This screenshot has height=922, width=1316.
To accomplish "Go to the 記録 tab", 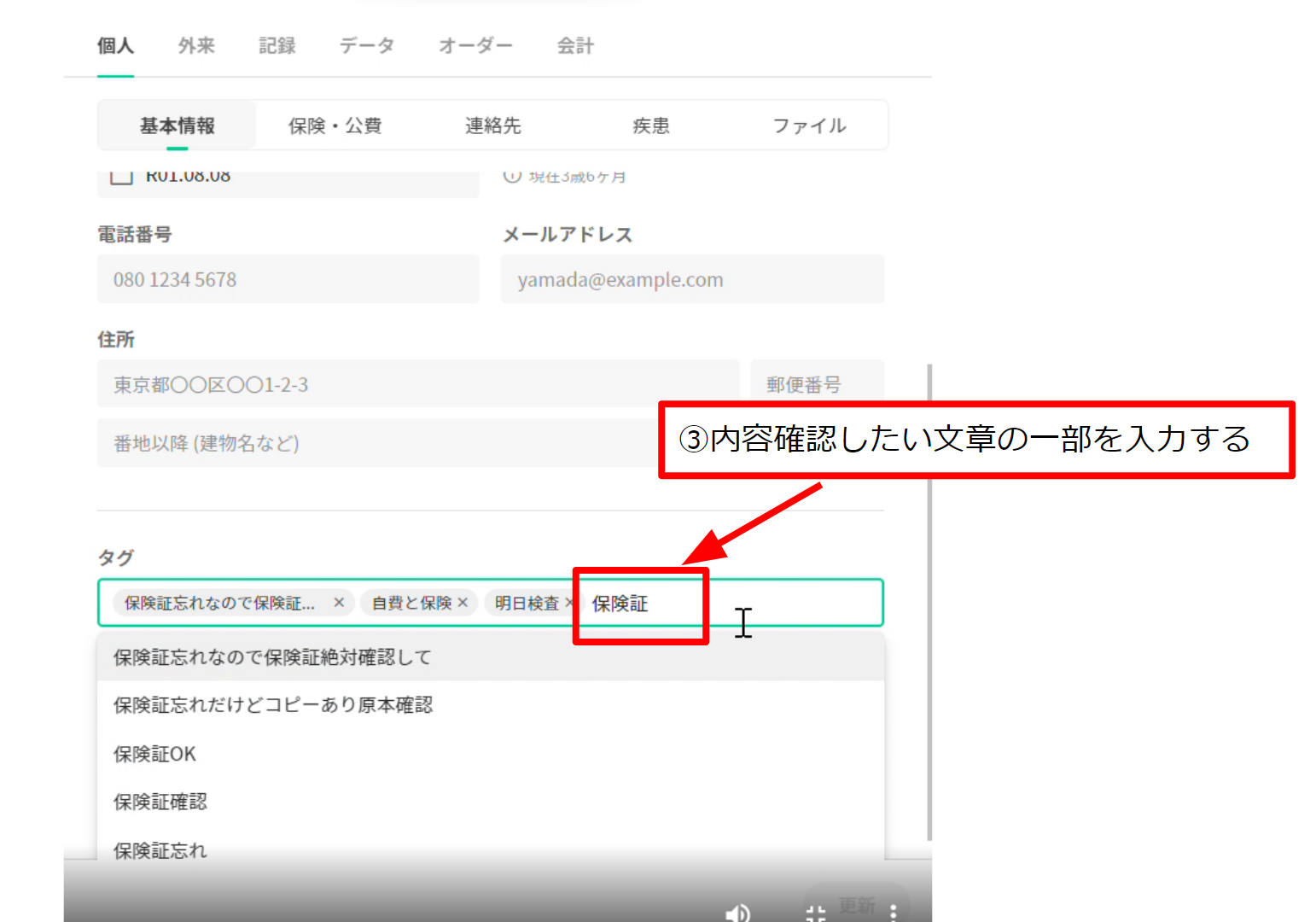I will tap(277, 46).
